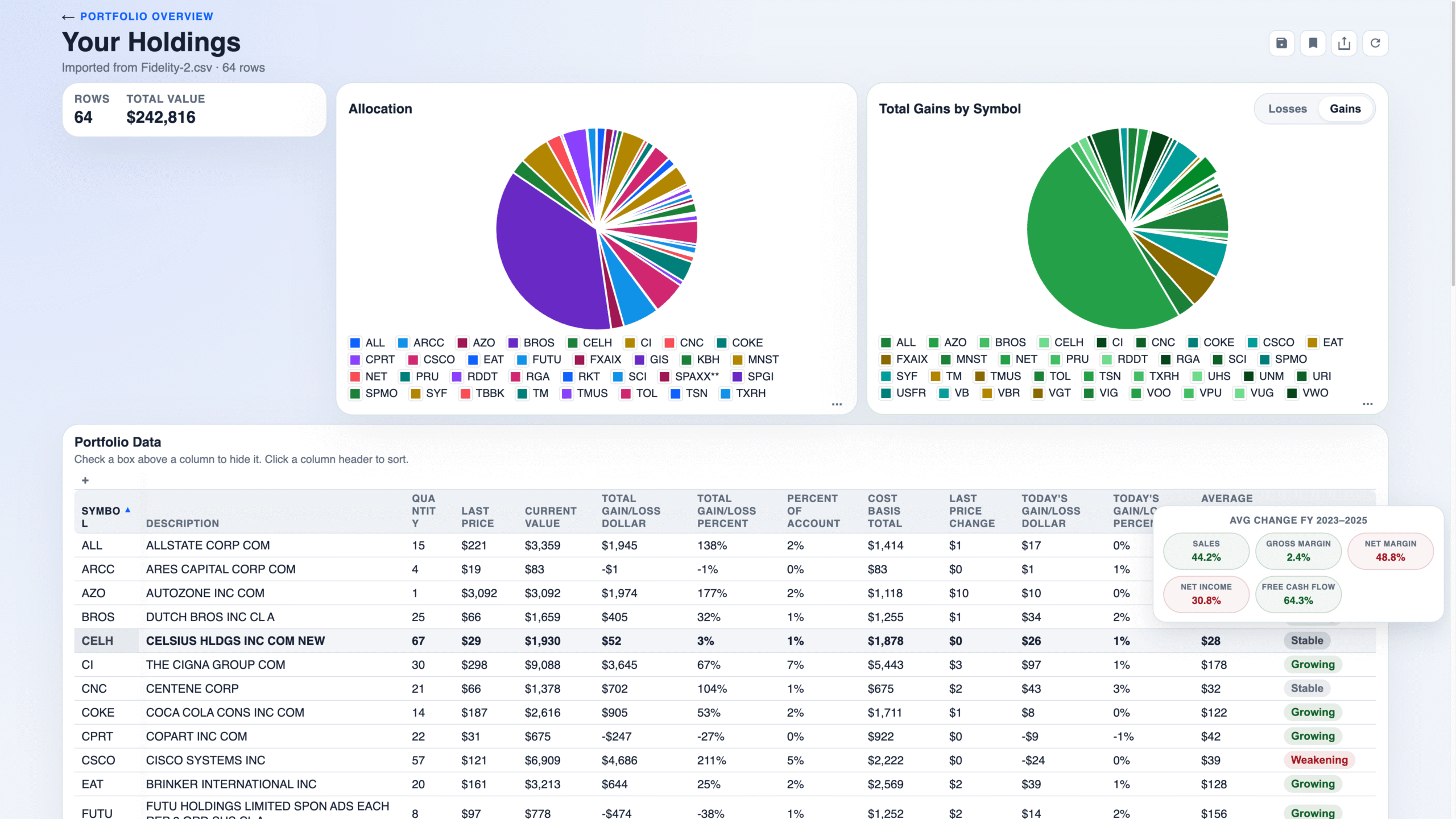Select the CELSIUS HLDGS INC COM NEW row
The image size is (1456, 819).
click(x=725, y=641)
